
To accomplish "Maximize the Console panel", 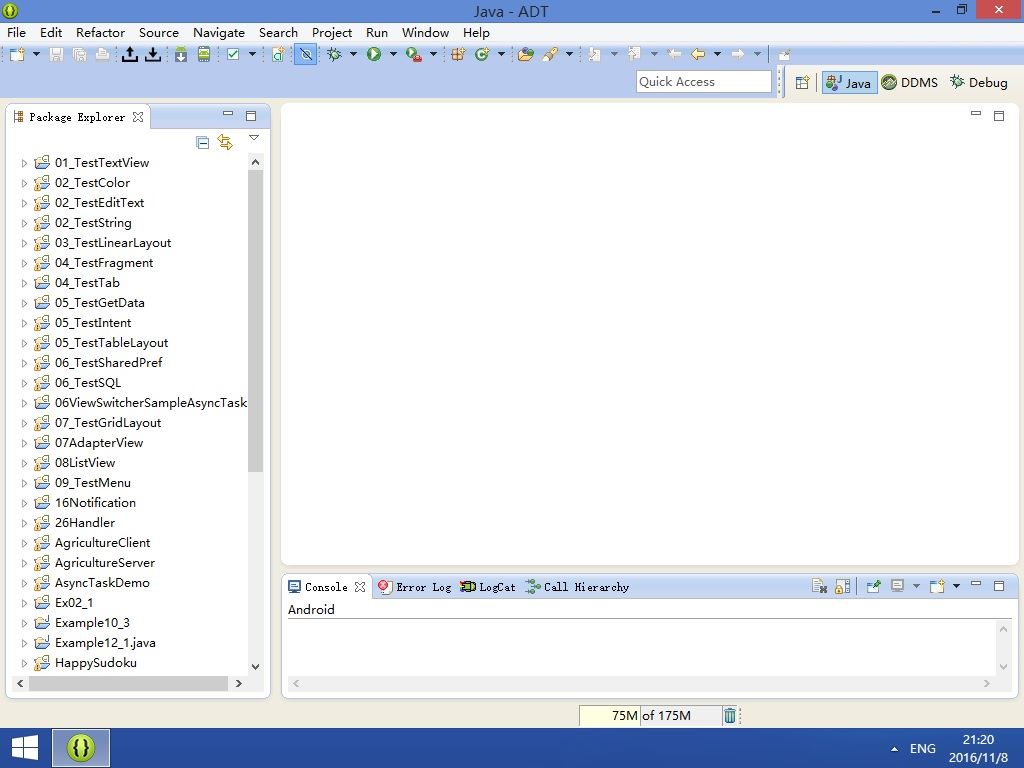I will click(x=999, y=586).
